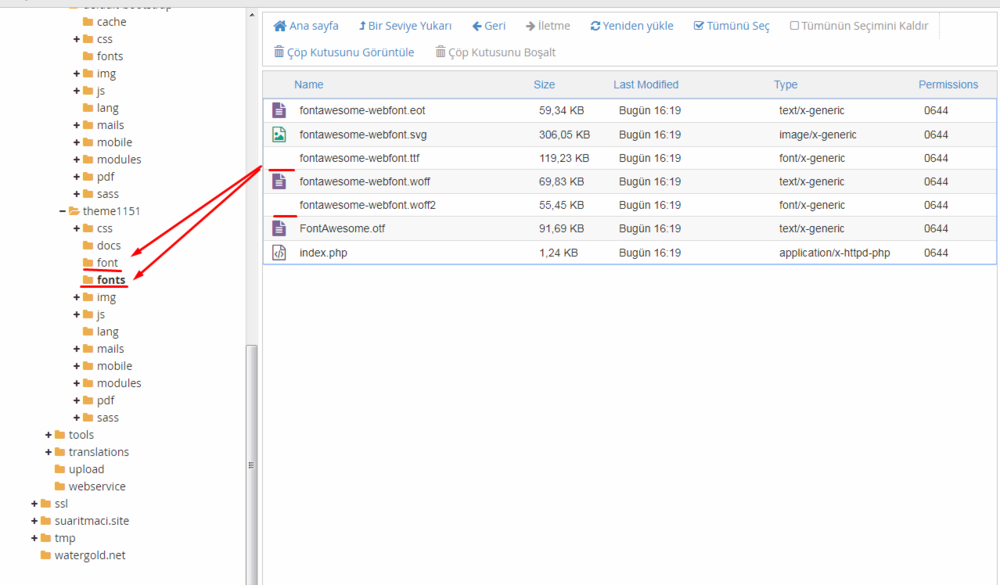
Task: Sort the list by Size header
Action: click(x=544, y=84)
